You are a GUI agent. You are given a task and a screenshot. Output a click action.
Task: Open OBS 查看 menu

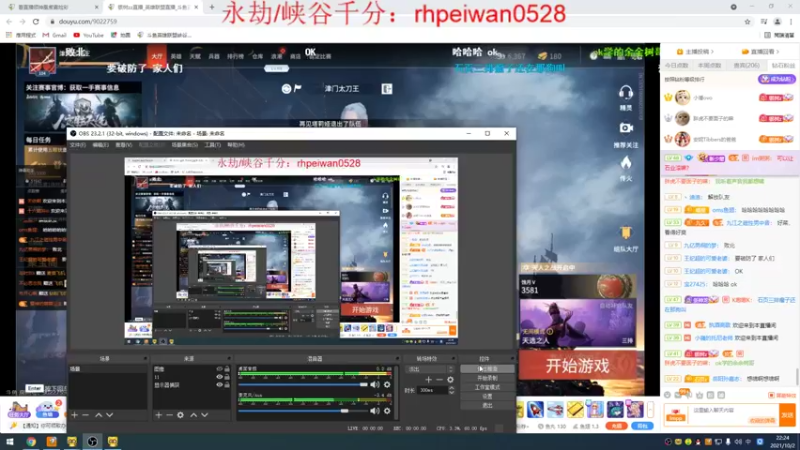click(x=123, y=145)
